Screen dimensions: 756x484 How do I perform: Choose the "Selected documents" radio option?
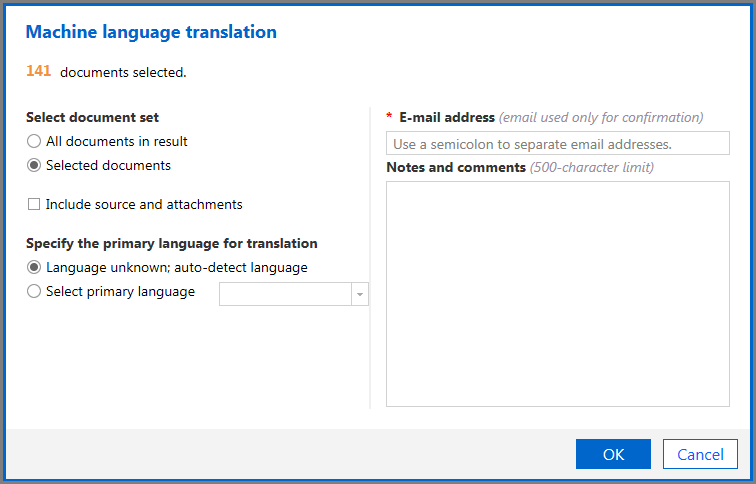34,165
